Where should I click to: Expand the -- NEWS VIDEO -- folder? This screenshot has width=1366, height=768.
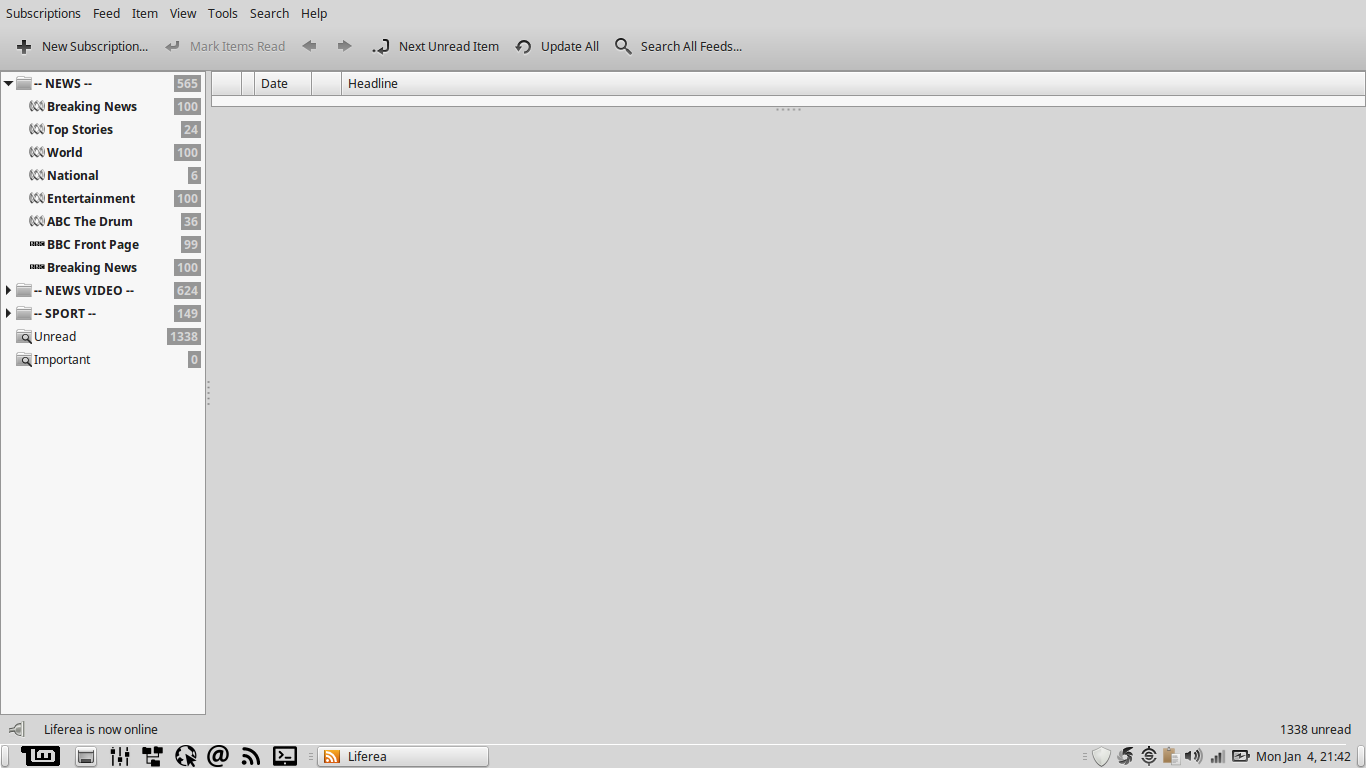(x=8, y=290)
